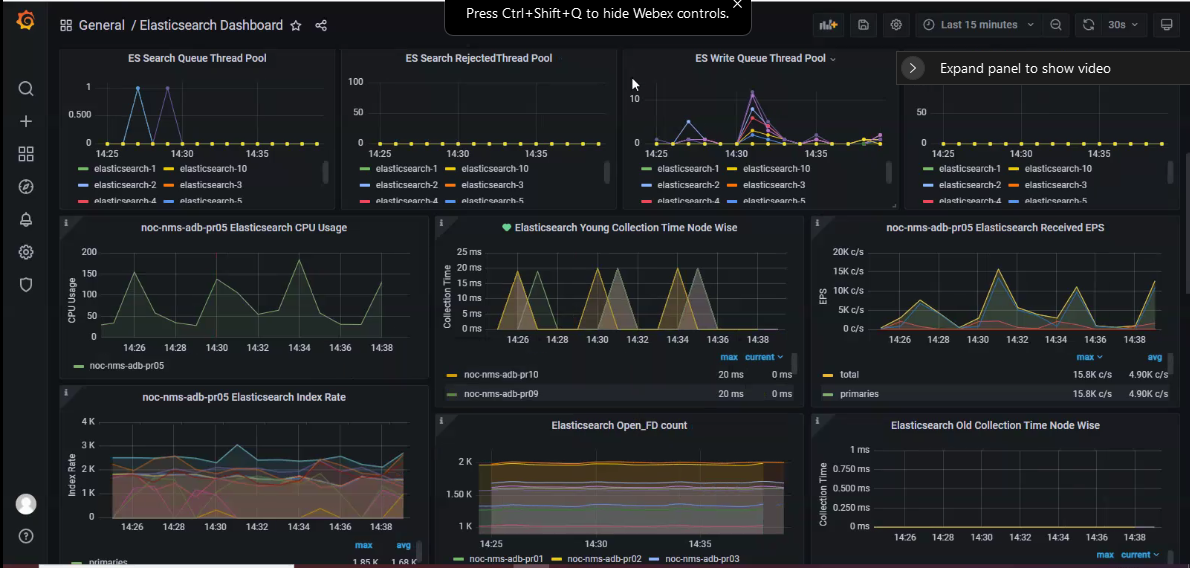The image size is (1190, 568).
Task: Zoom out the time range
Action: pyautogui.click(x=1056, y=25)
